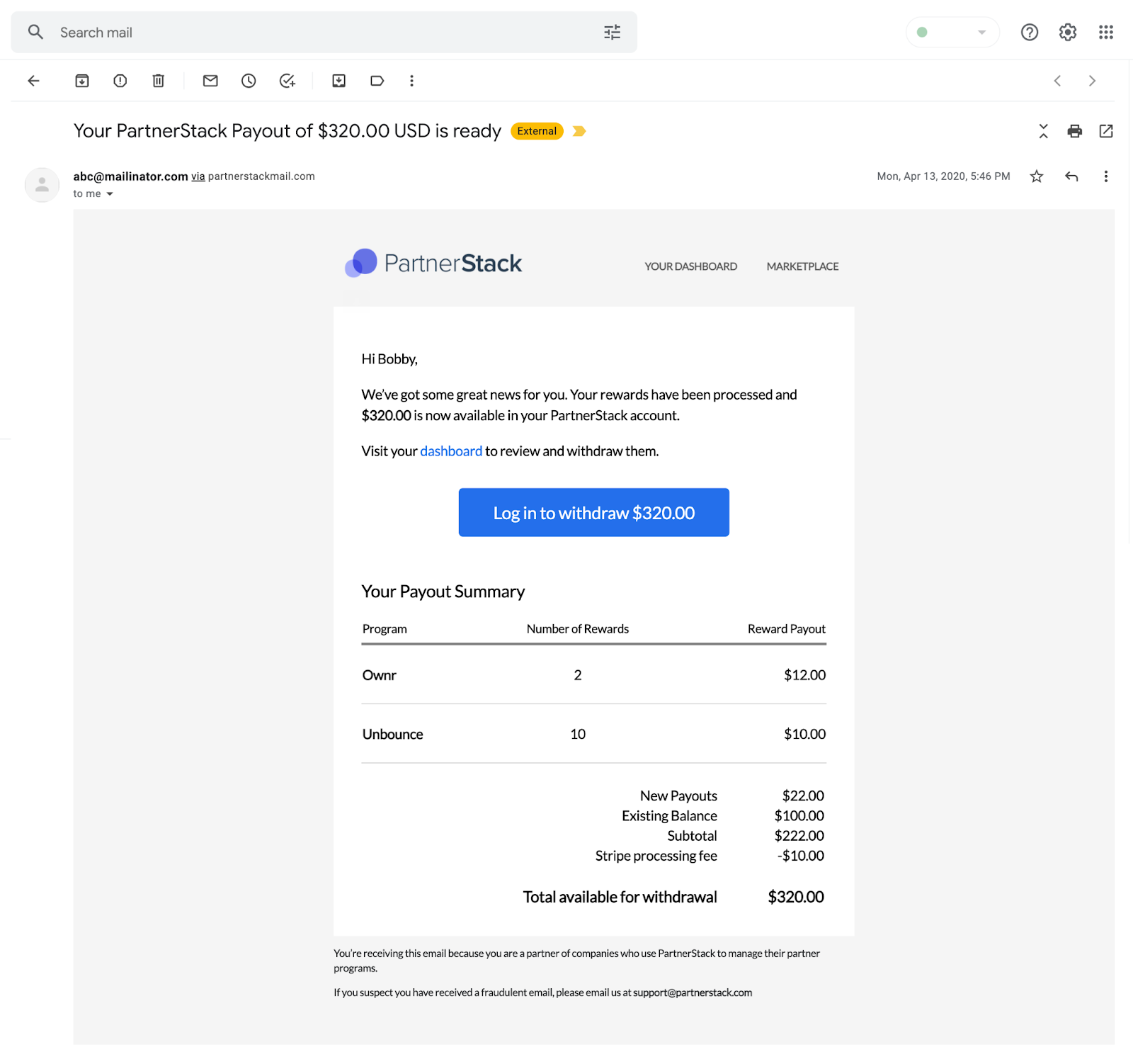Focus the Search mail field
Viewport: 1133px width, 1064px height.
(324, 32)
